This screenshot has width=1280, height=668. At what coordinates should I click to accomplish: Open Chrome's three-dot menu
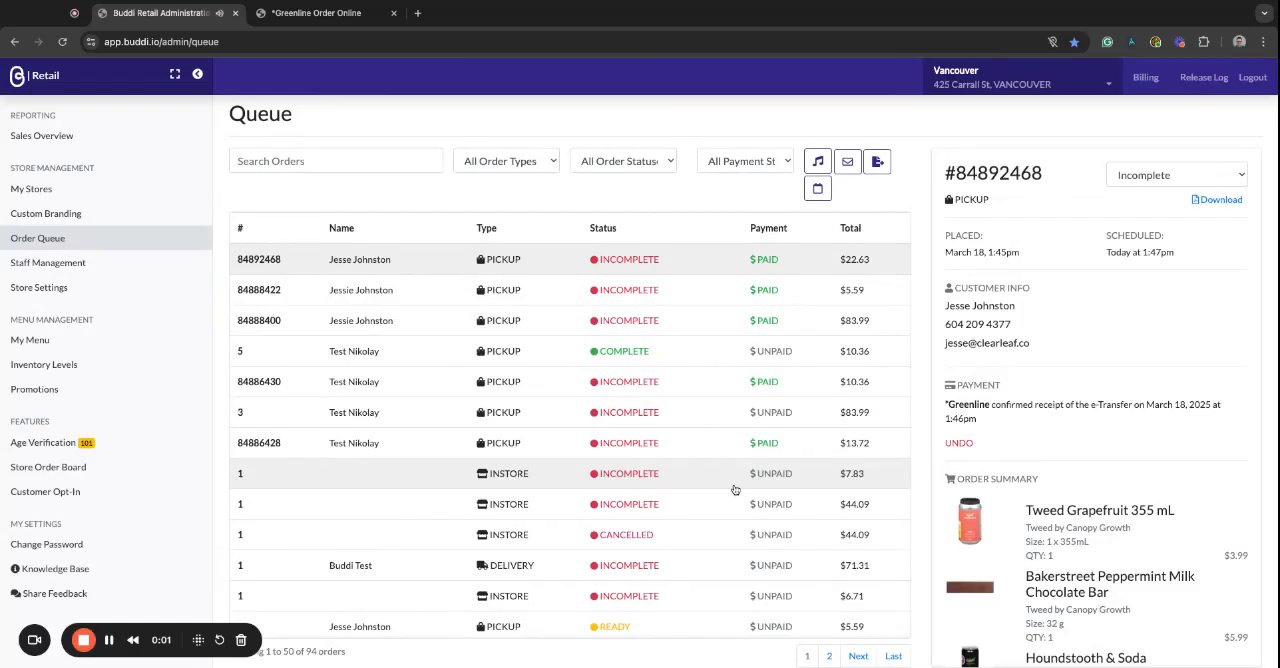coord(1265,42)
